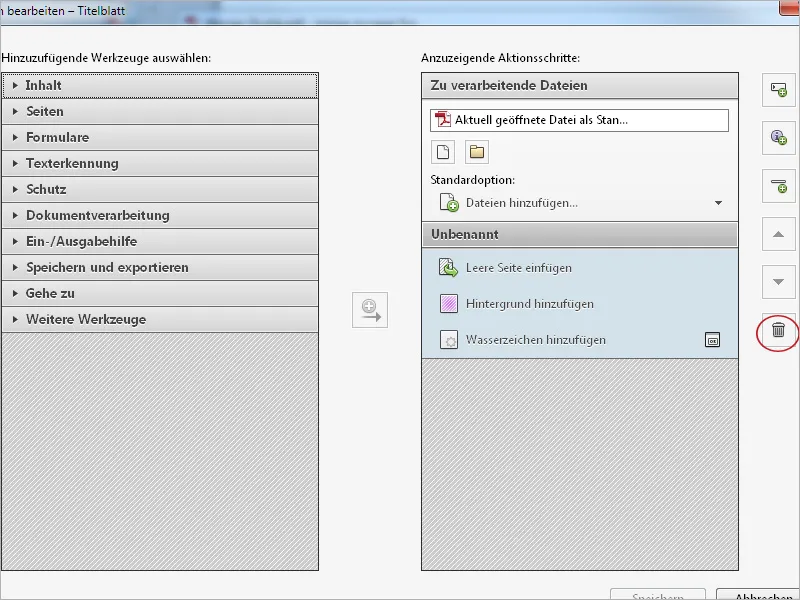This screenshot has height=600, width=800.
Task: Move the selected step down
Action: pyautogui.click(x=779, y=282)
